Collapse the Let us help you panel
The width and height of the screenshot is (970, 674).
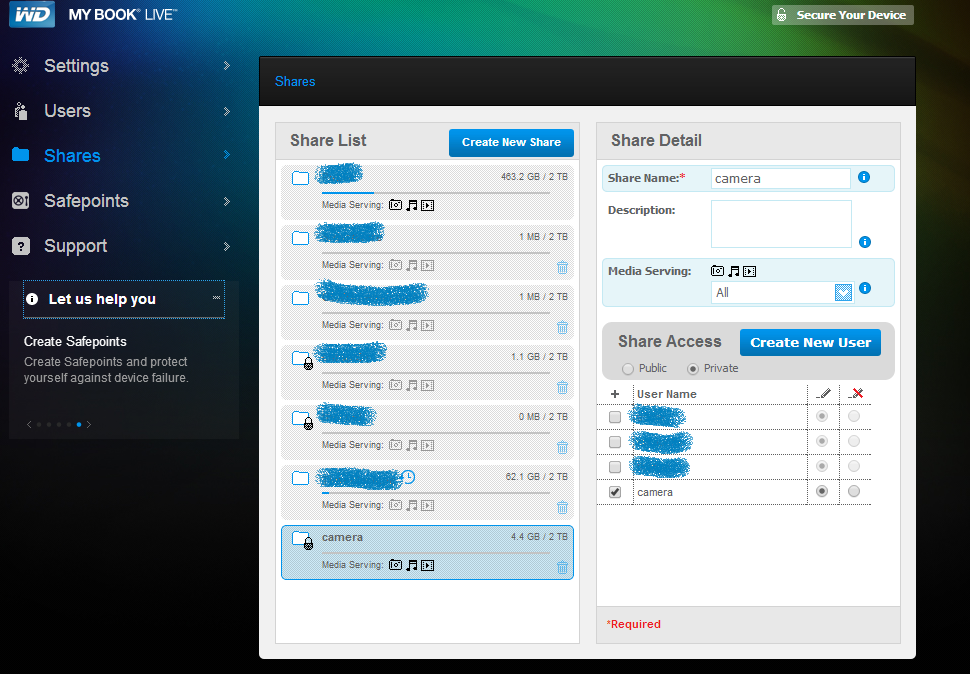coord(217,297)
